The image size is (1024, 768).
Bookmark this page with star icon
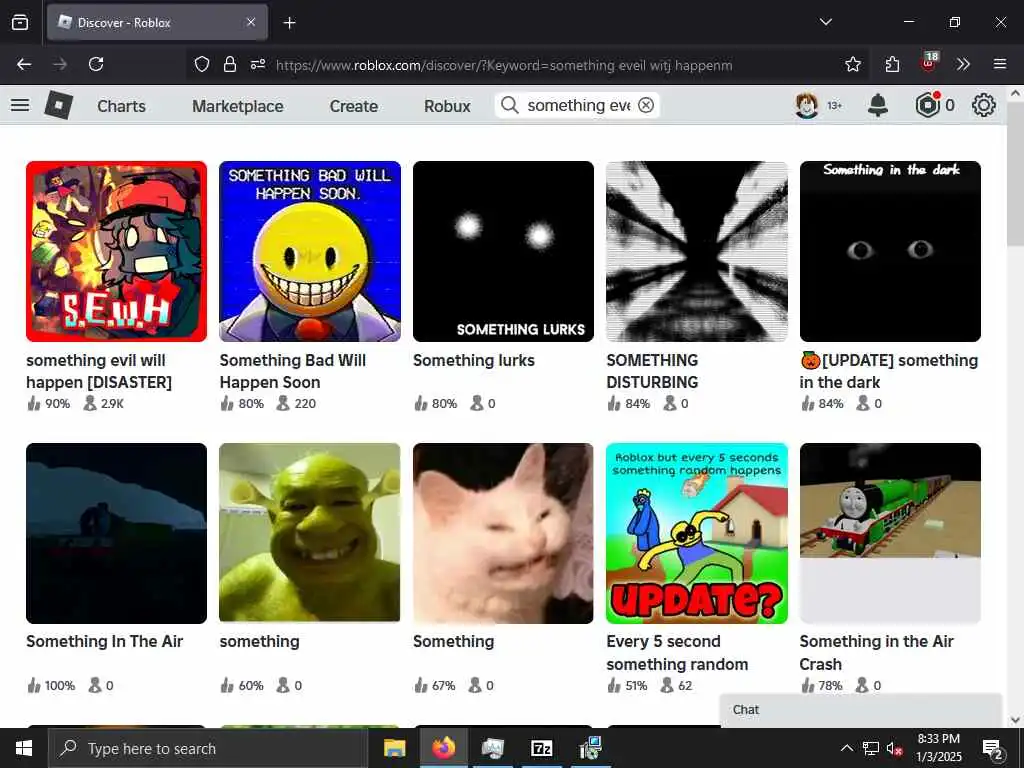click(852, 64)
